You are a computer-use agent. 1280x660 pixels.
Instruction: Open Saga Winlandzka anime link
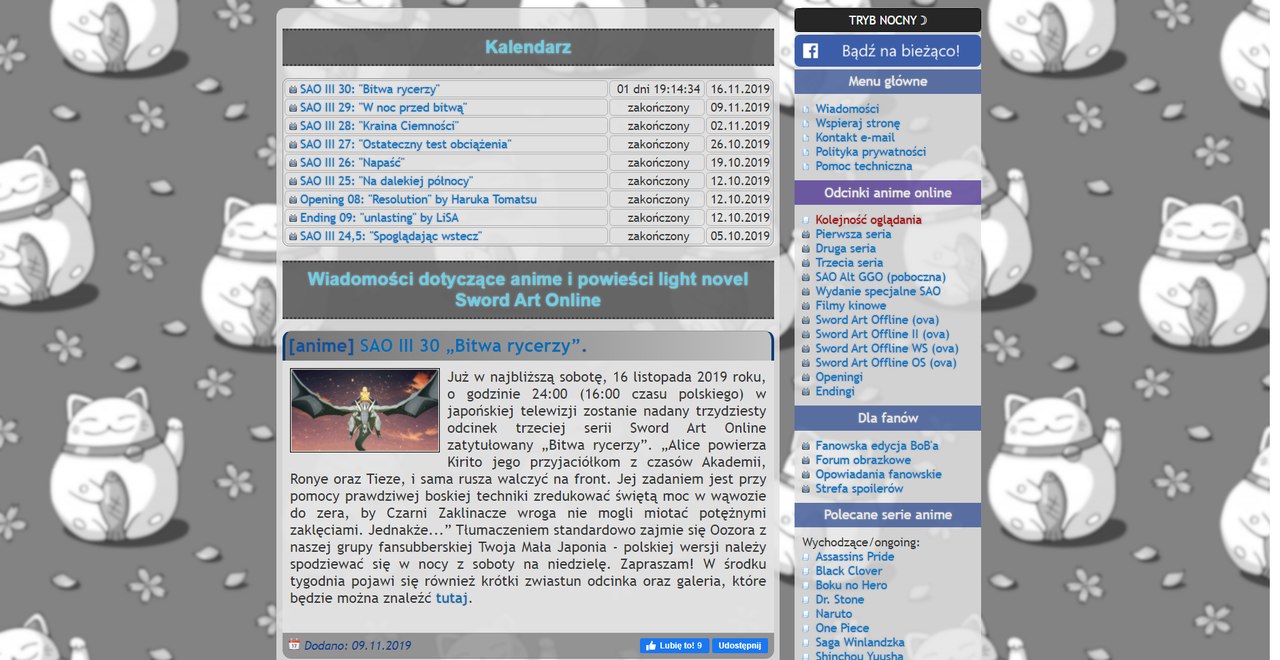(859, 643)
